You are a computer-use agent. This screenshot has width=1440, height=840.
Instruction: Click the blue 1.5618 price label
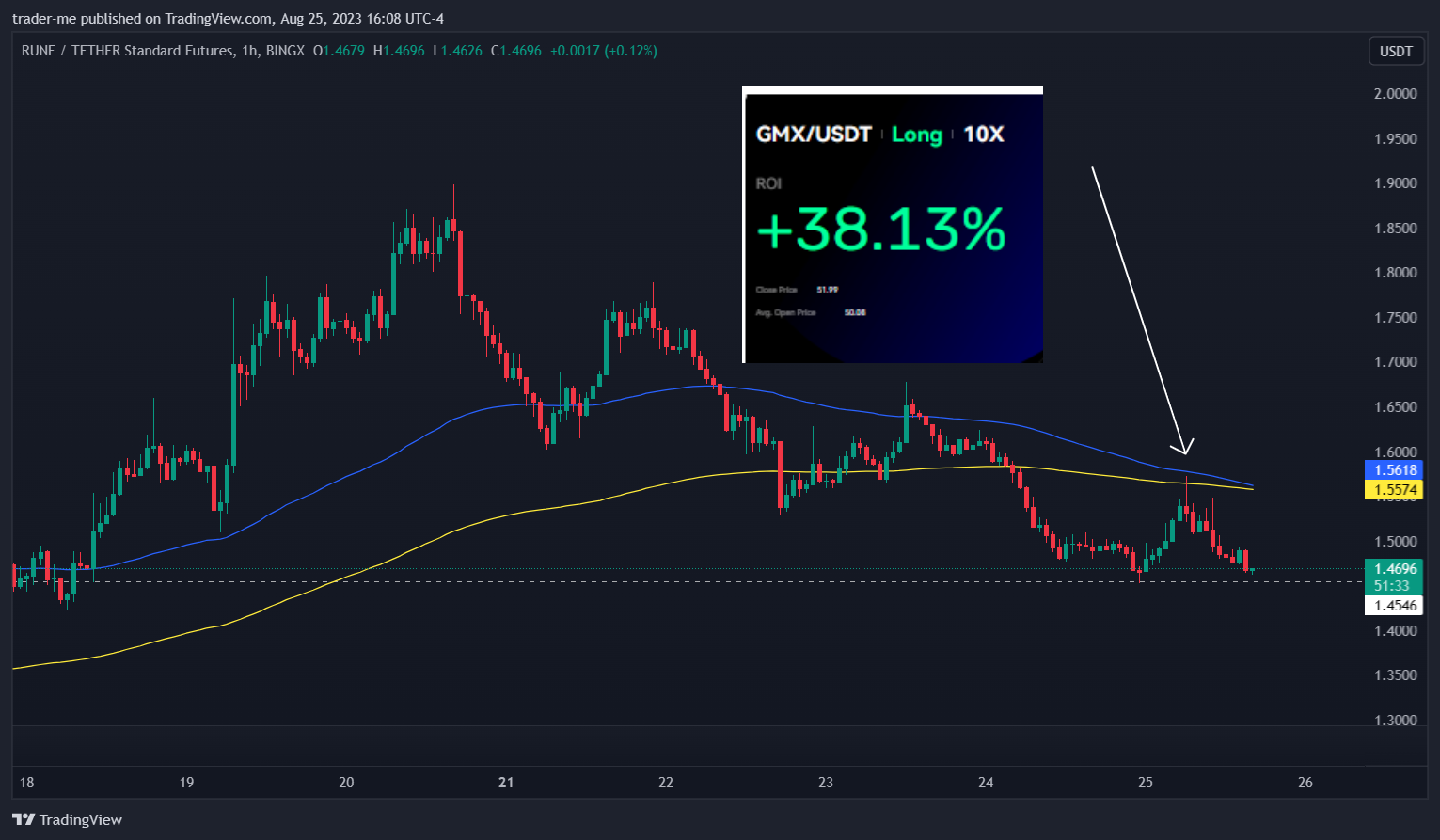click(x=1396, y=469)
